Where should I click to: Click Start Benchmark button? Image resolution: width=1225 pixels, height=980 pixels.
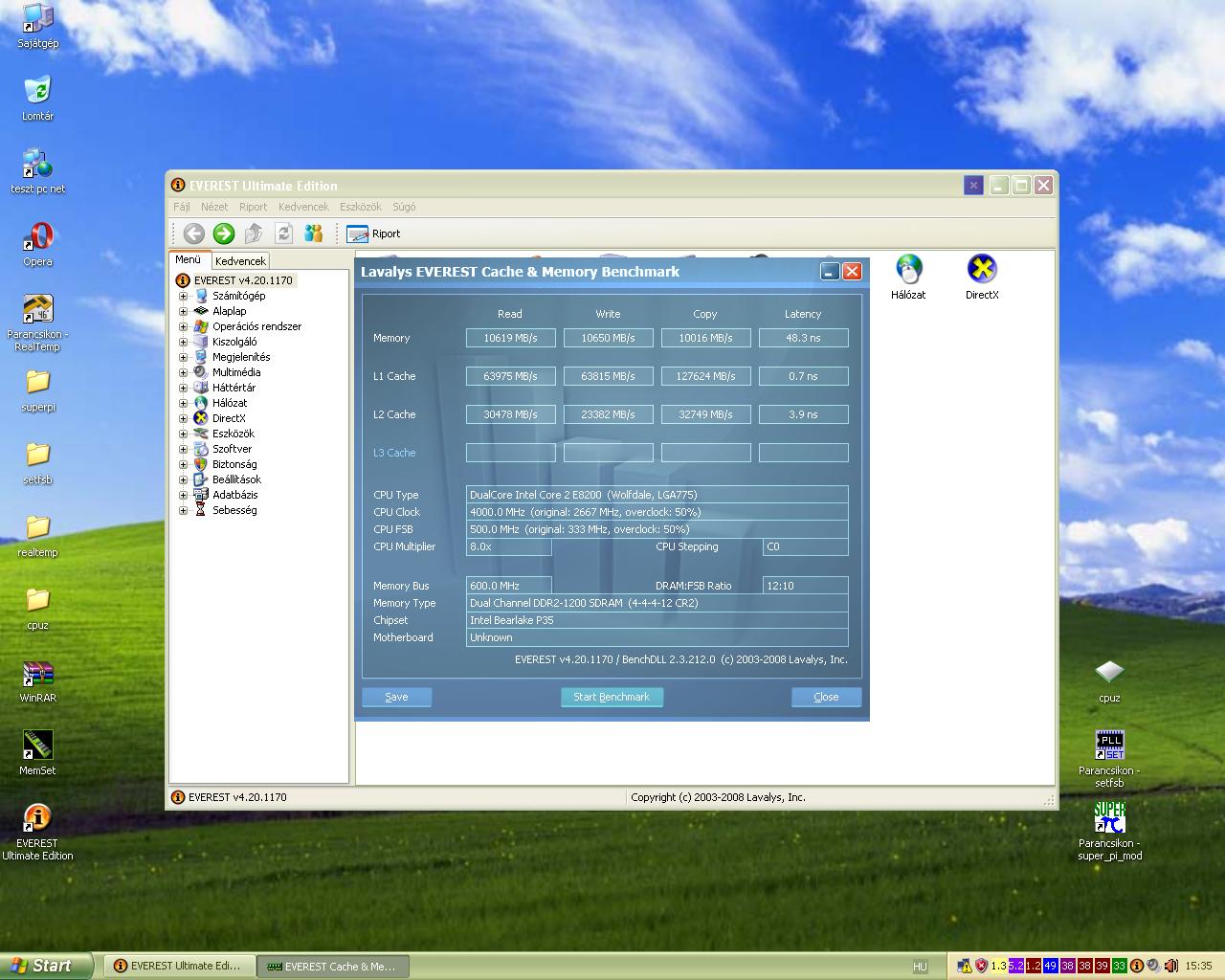[x=612, y=697]
